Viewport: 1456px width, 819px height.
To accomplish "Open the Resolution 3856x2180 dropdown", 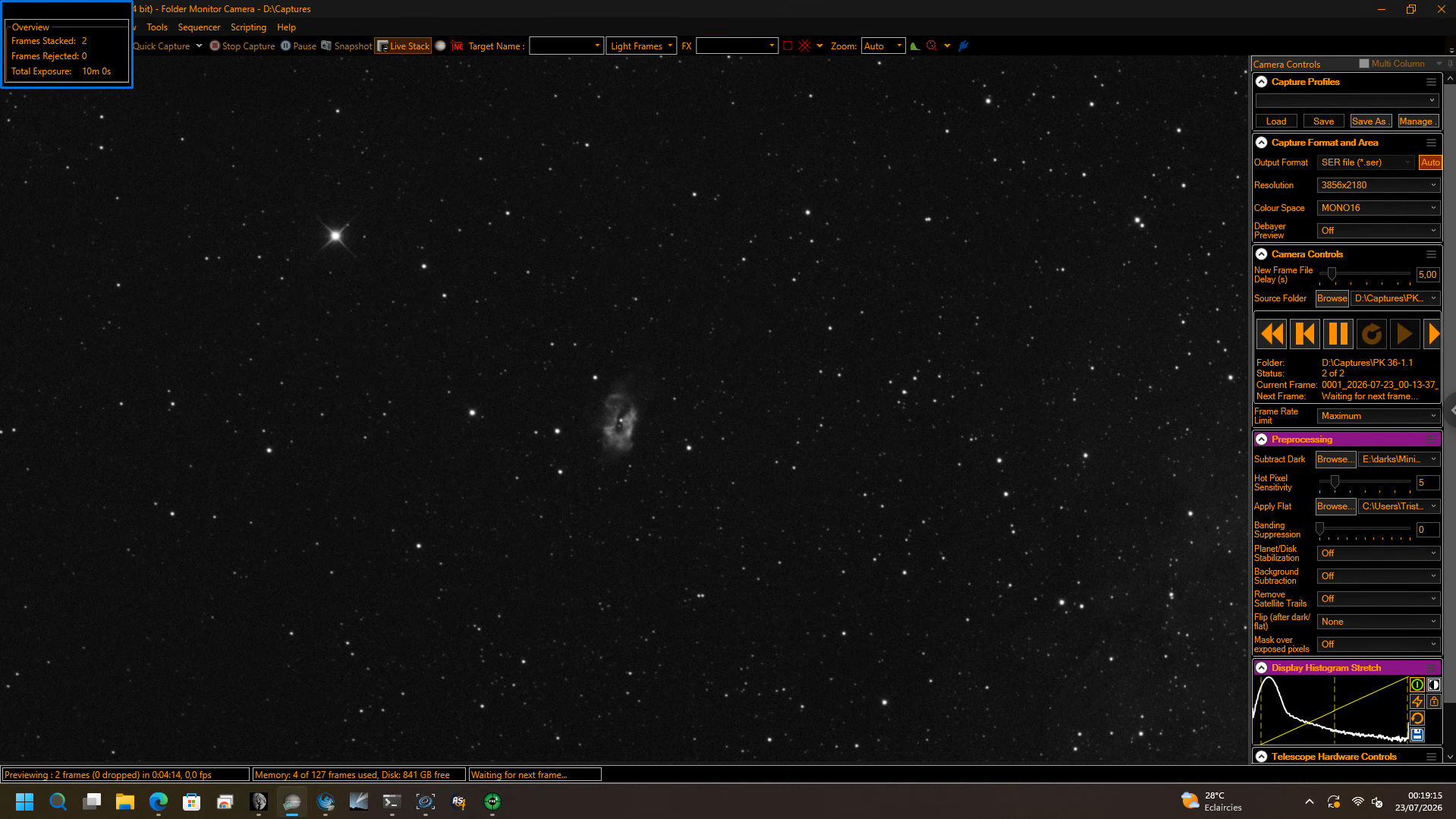I will (1378, 185).
